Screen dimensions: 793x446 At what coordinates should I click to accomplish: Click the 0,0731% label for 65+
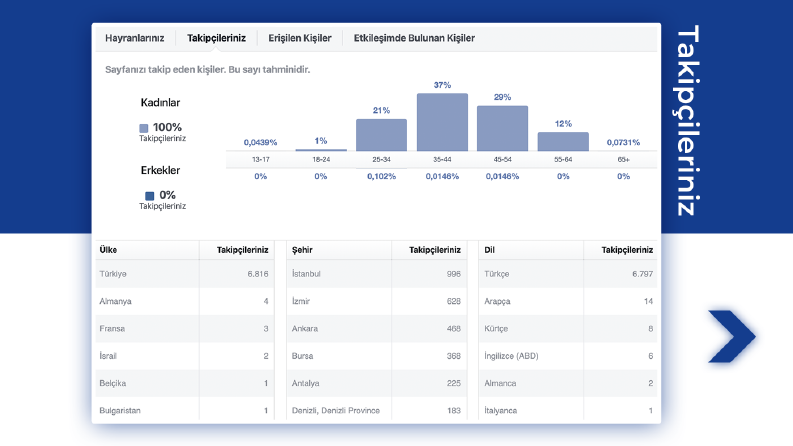click(x=624, y=143)
